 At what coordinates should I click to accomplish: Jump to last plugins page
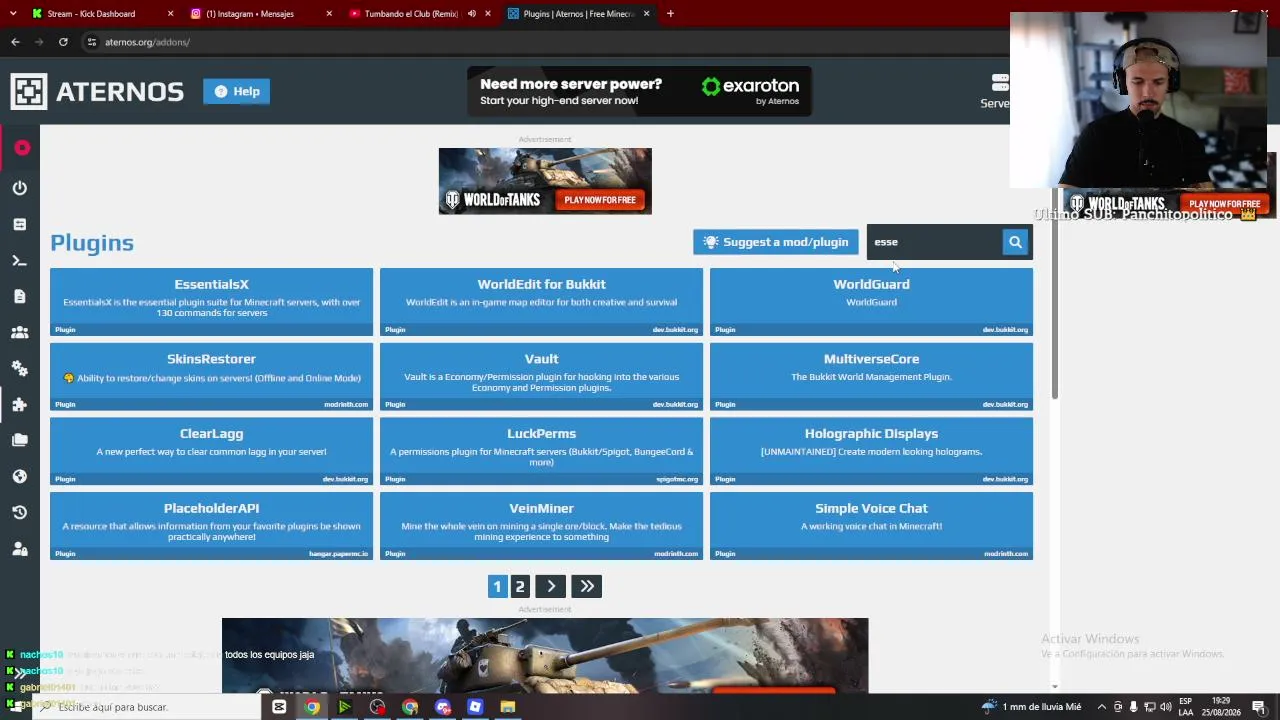(587, 587)
